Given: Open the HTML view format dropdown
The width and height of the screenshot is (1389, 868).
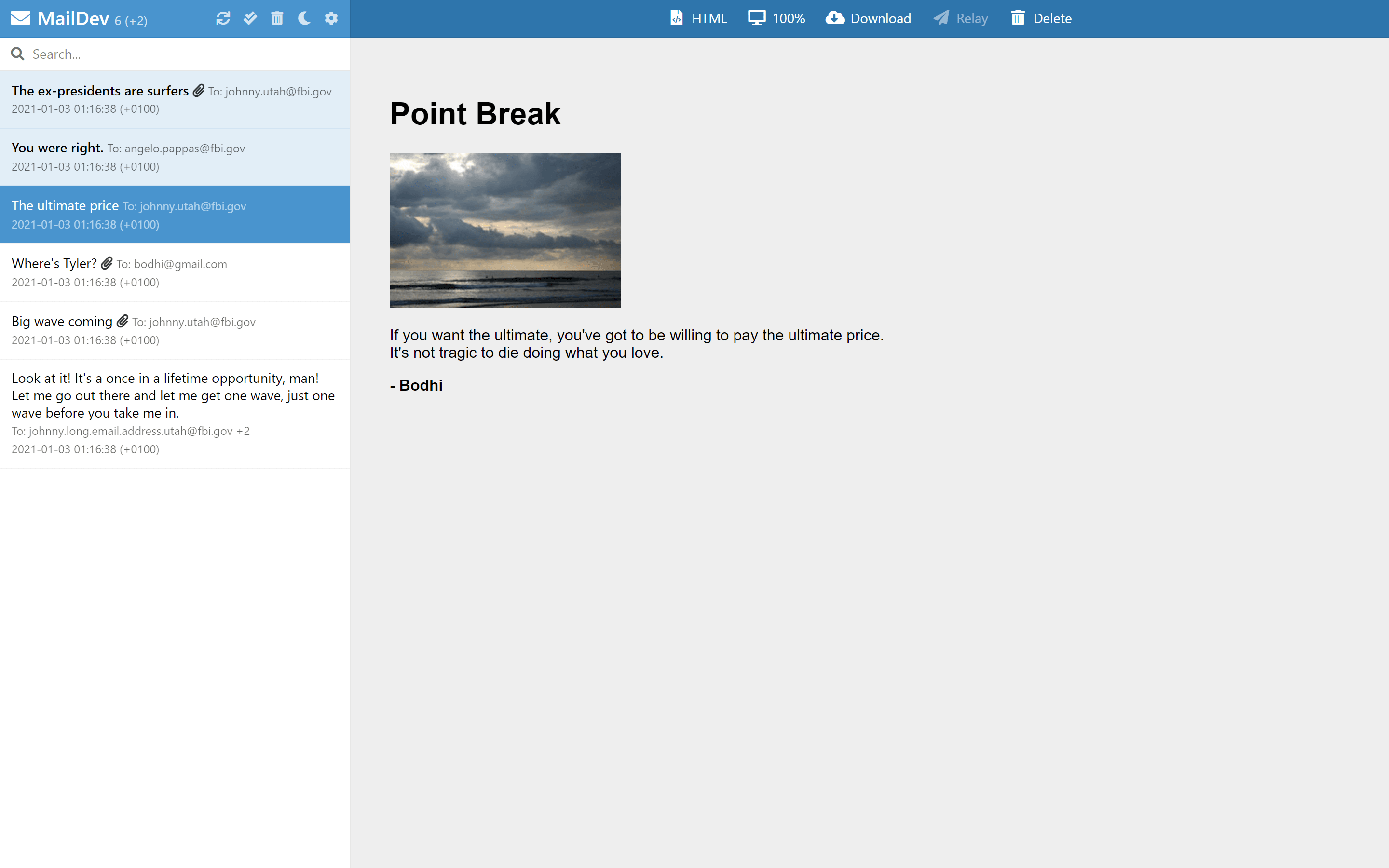Looking at the screenshot, I should click(698, 18).
